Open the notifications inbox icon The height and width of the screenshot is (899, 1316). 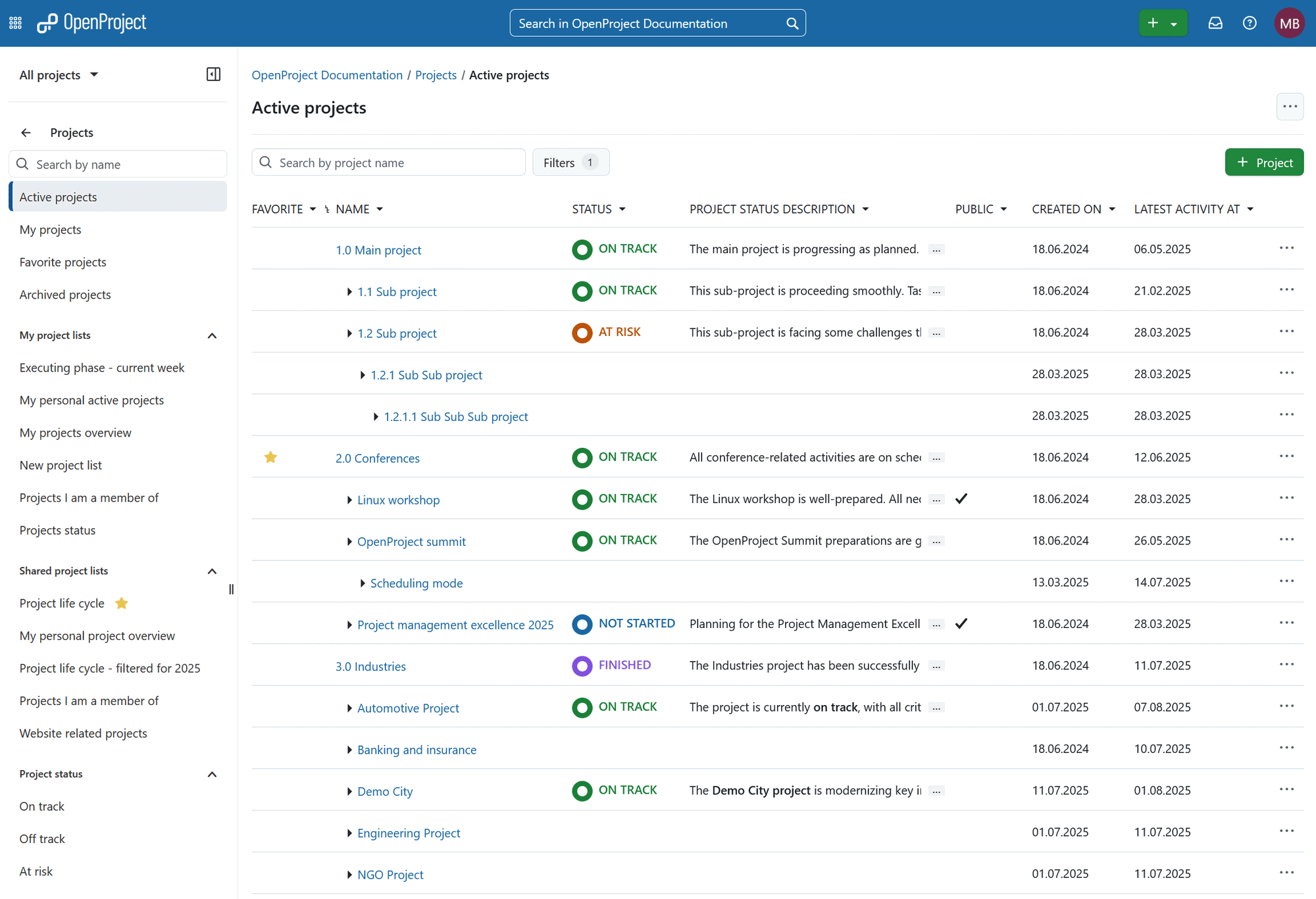coord(1215,22)
